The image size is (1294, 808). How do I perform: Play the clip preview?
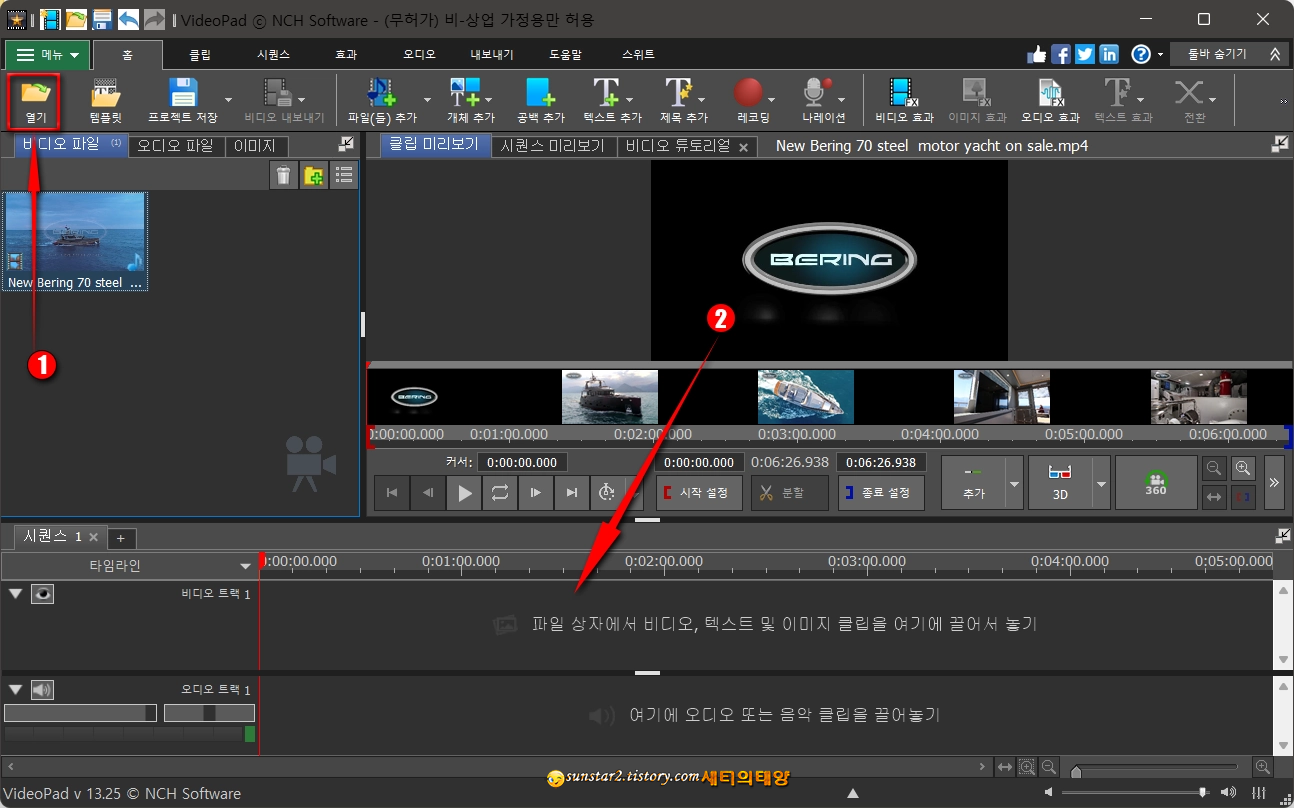[x=464, y=492]
